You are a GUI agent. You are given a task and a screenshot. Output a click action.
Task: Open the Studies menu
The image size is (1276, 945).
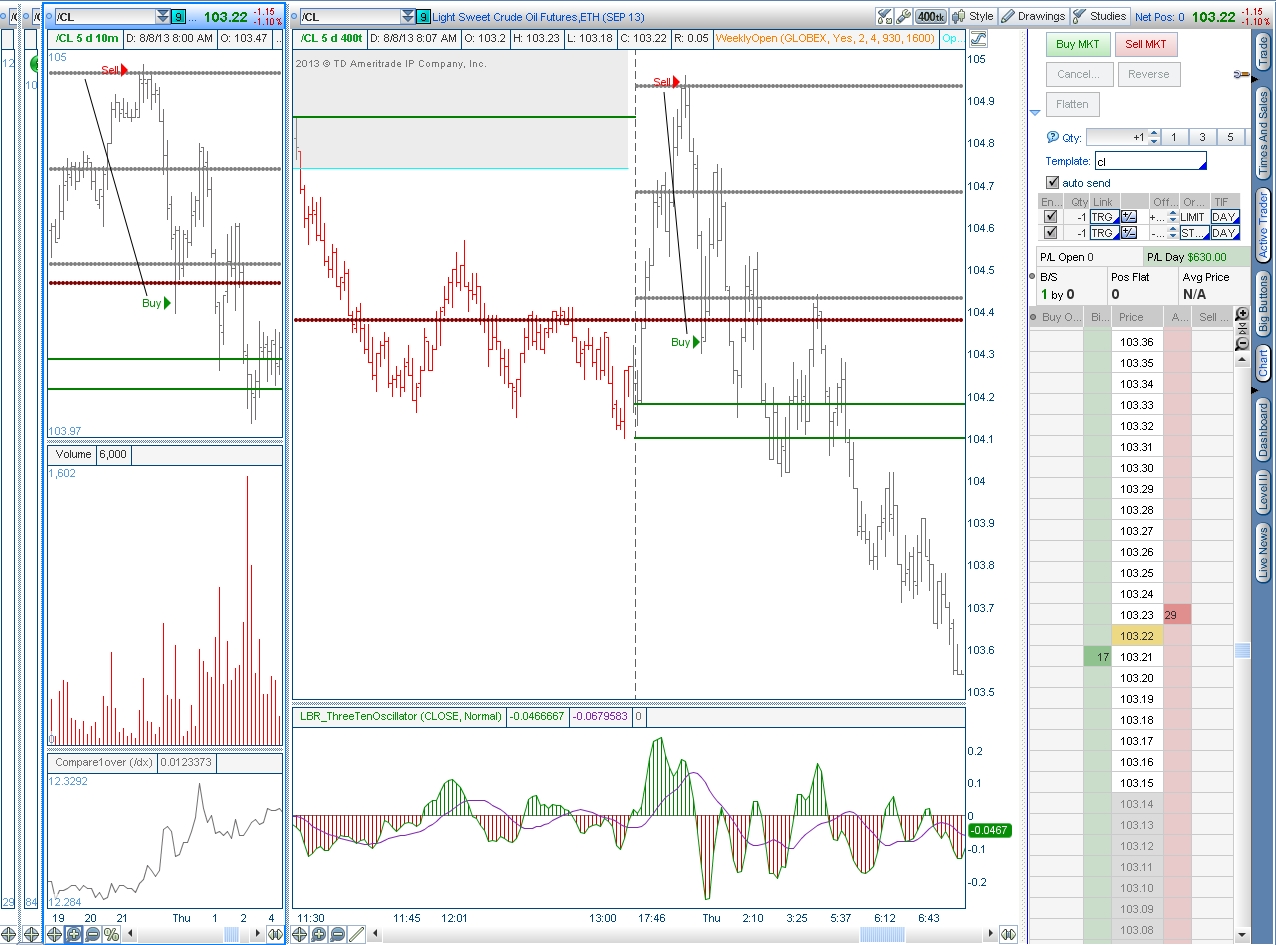point(1100,16)
